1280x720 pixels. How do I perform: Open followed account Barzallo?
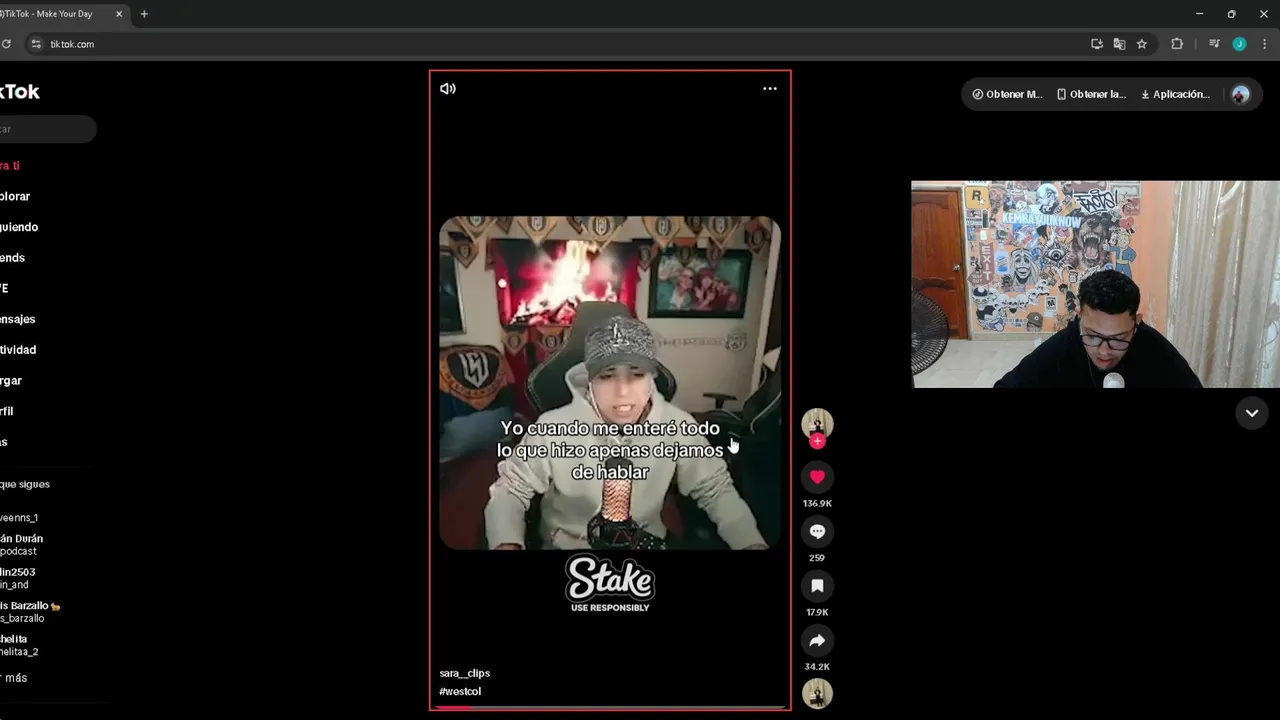(30, 612)
